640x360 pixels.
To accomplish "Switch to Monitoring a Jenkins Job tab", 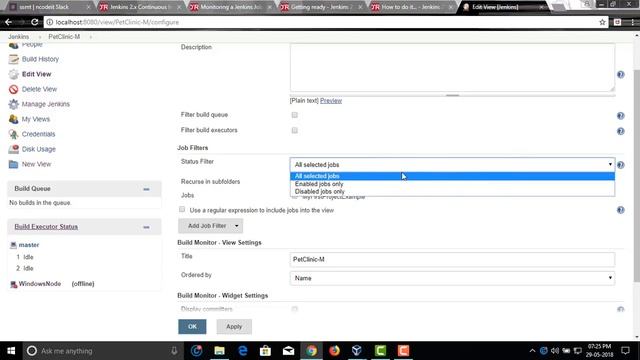I will pyautogui.click(x=230, y=7).
